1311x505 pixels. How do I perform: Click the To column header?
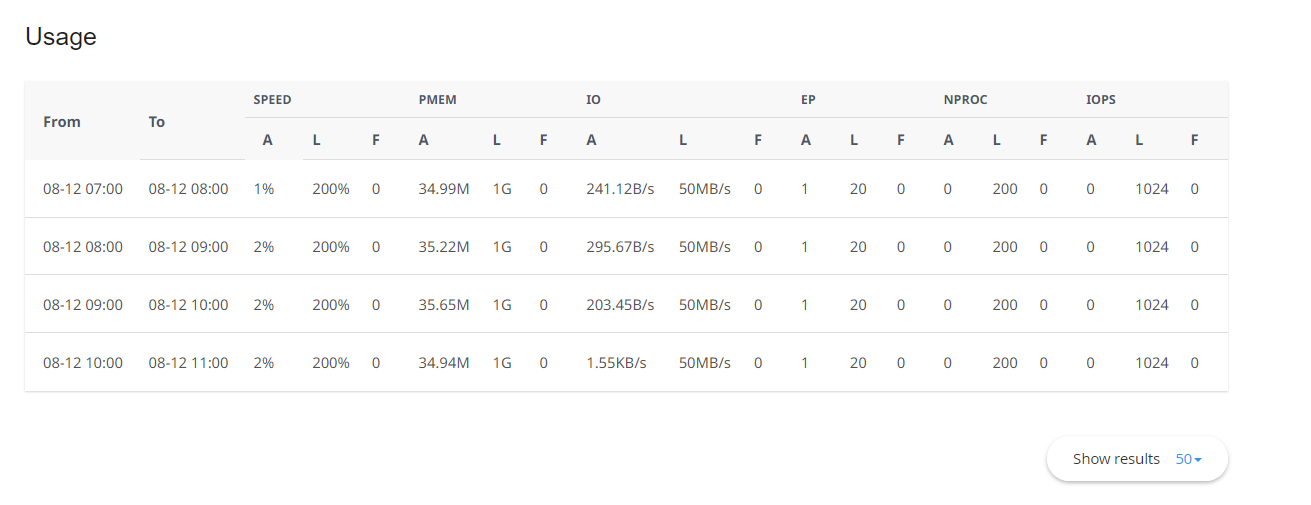tap(157, 121)
